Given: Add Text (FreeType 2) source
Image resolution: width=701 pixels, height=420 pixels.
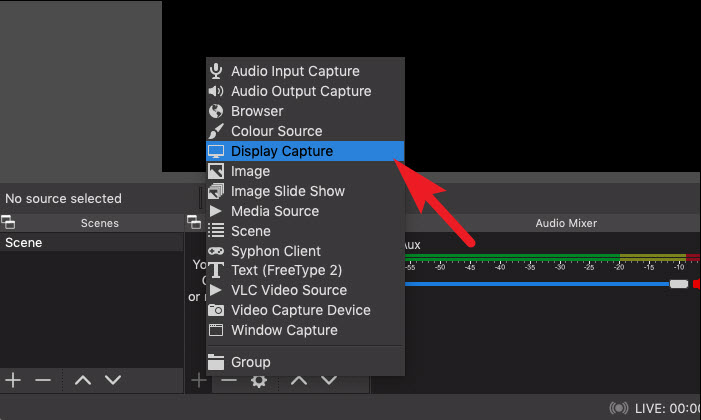Looking at the screenshot, I should click(x=305, y=271).
